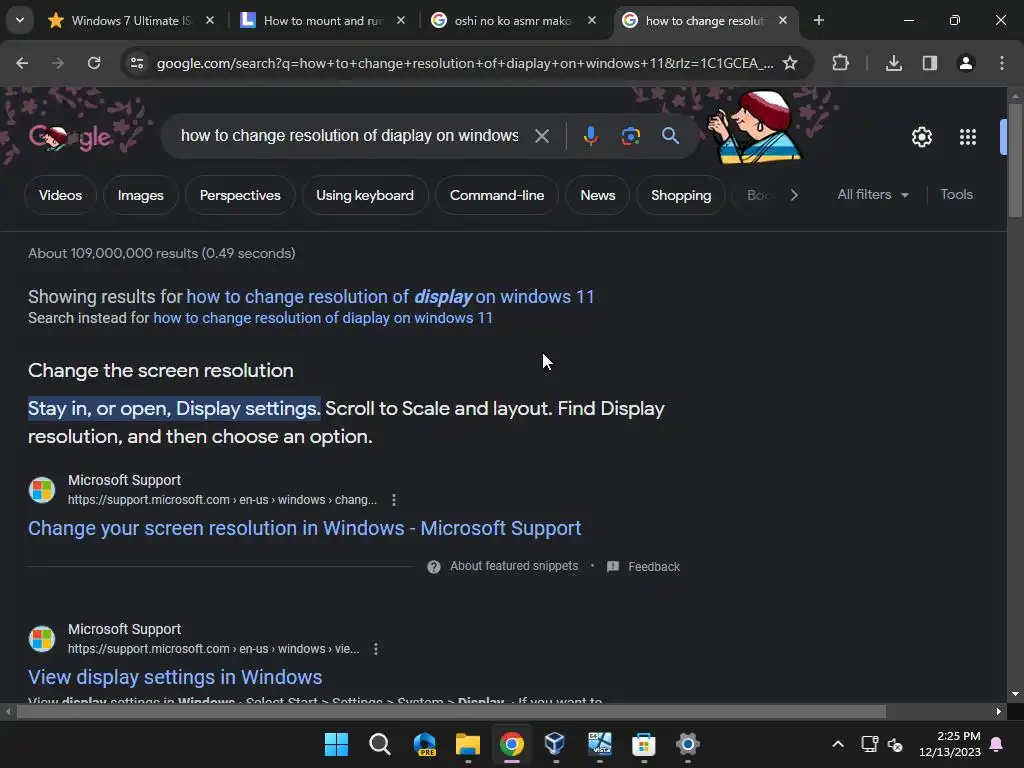Image resolution: width=1024 pixels, height=768 pixels.
Task: Click into the Google search query field
Action: [x=349, y=136]
